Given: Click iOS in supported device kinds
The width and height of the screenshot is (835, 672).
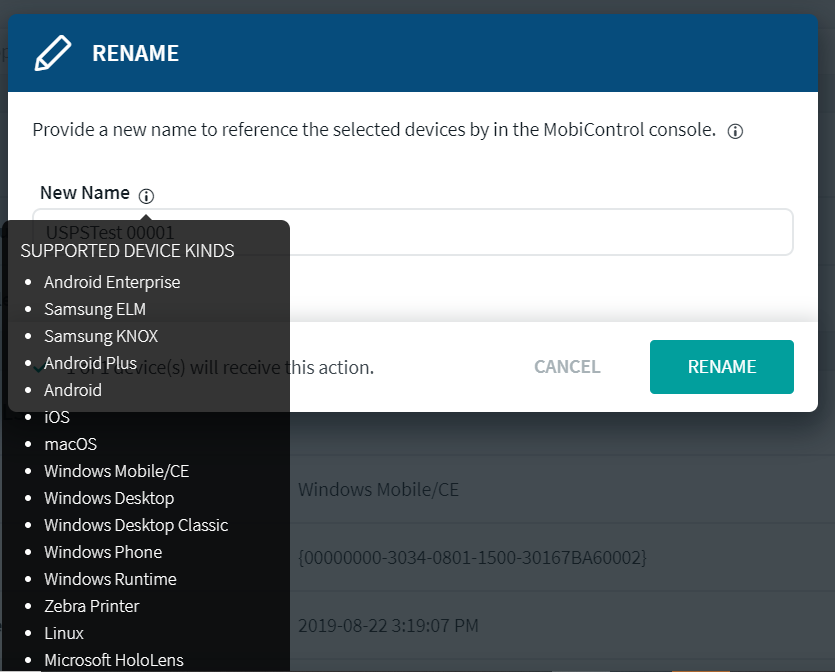Looking at the screenshot, I should point(57,417).
